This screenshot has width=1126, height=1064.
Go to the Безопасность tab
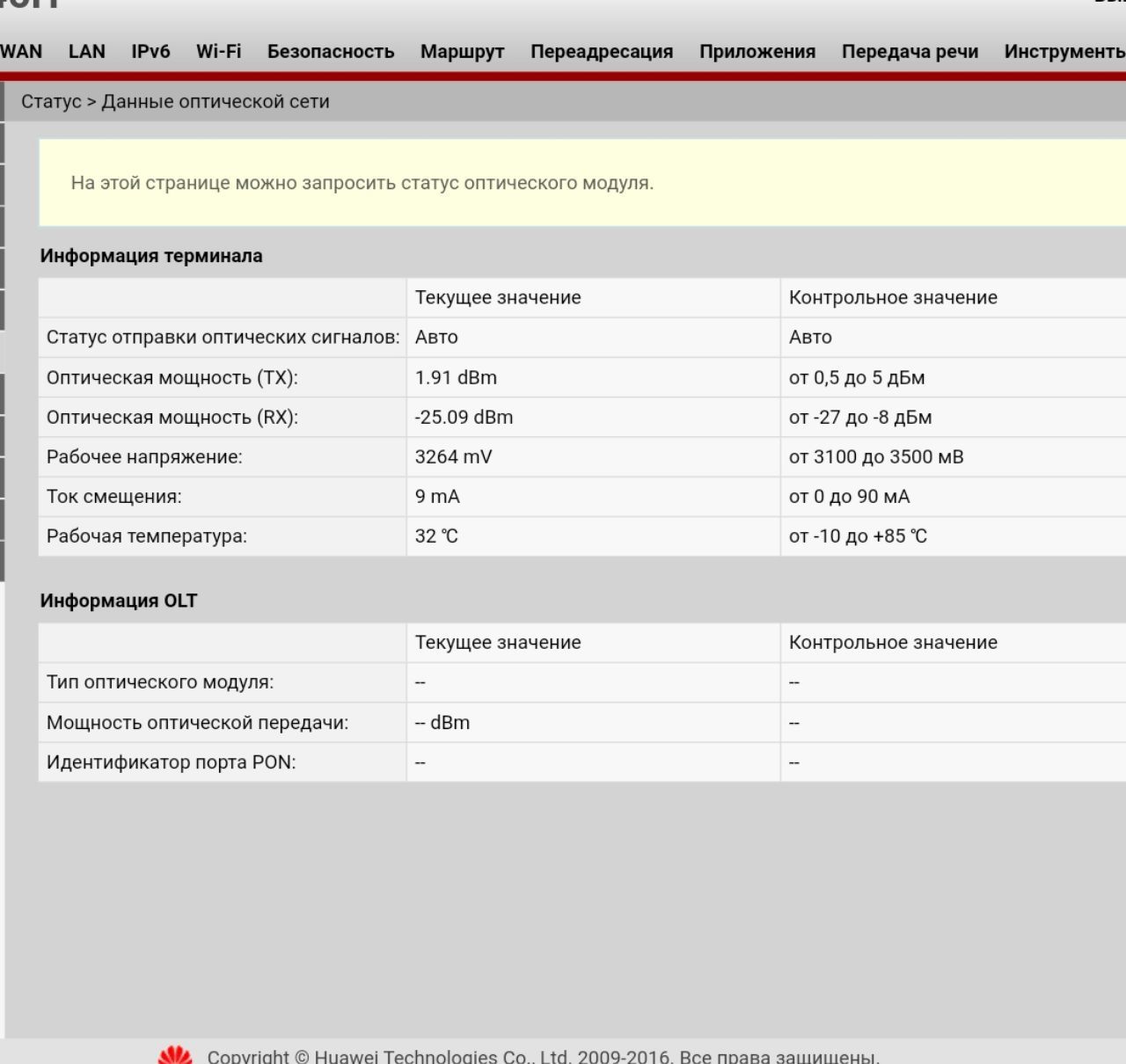(x=331, y=52)
